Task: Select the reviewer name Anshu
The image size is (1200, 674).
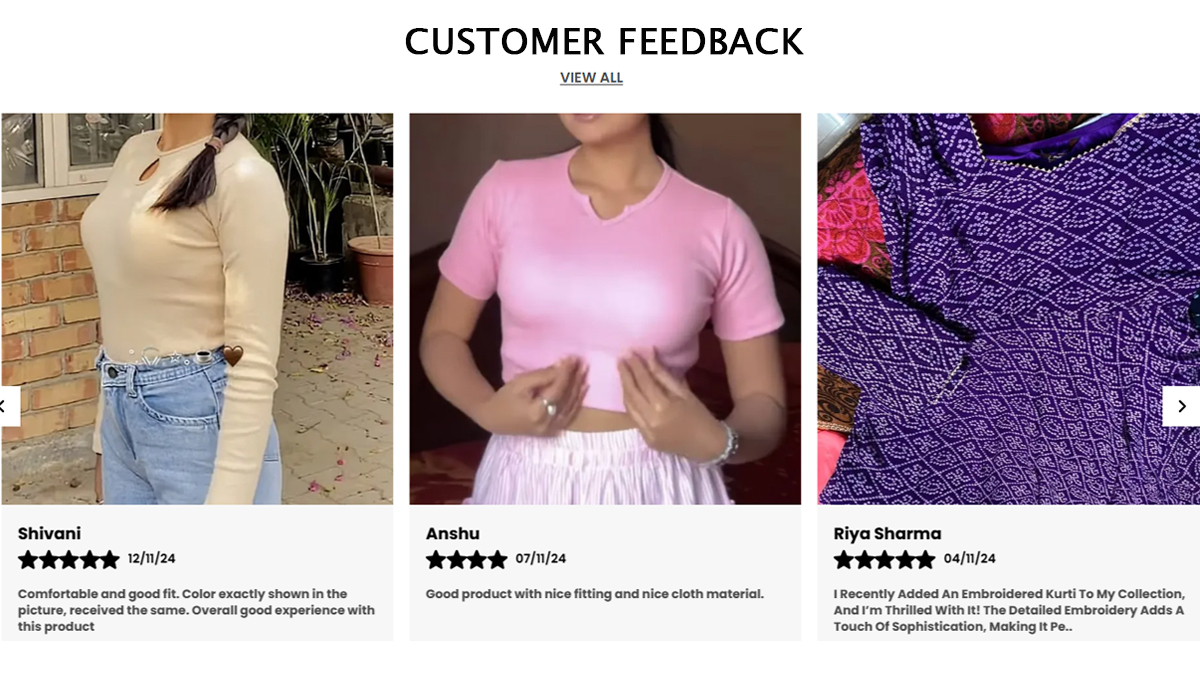Action: pos(452,534)
